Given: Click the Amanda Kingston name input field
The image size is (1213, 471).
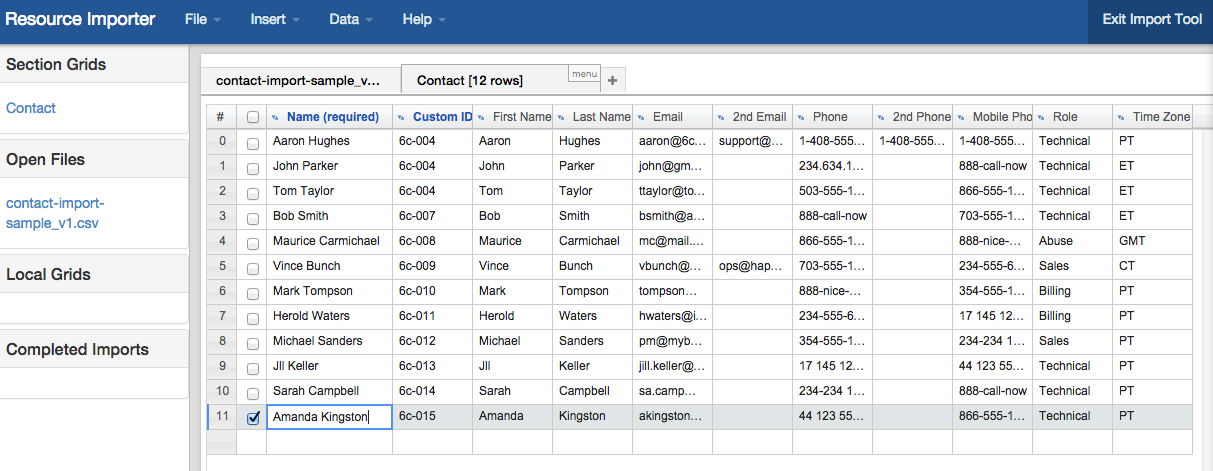Looking at the screenshot, I should pos(329,417).
